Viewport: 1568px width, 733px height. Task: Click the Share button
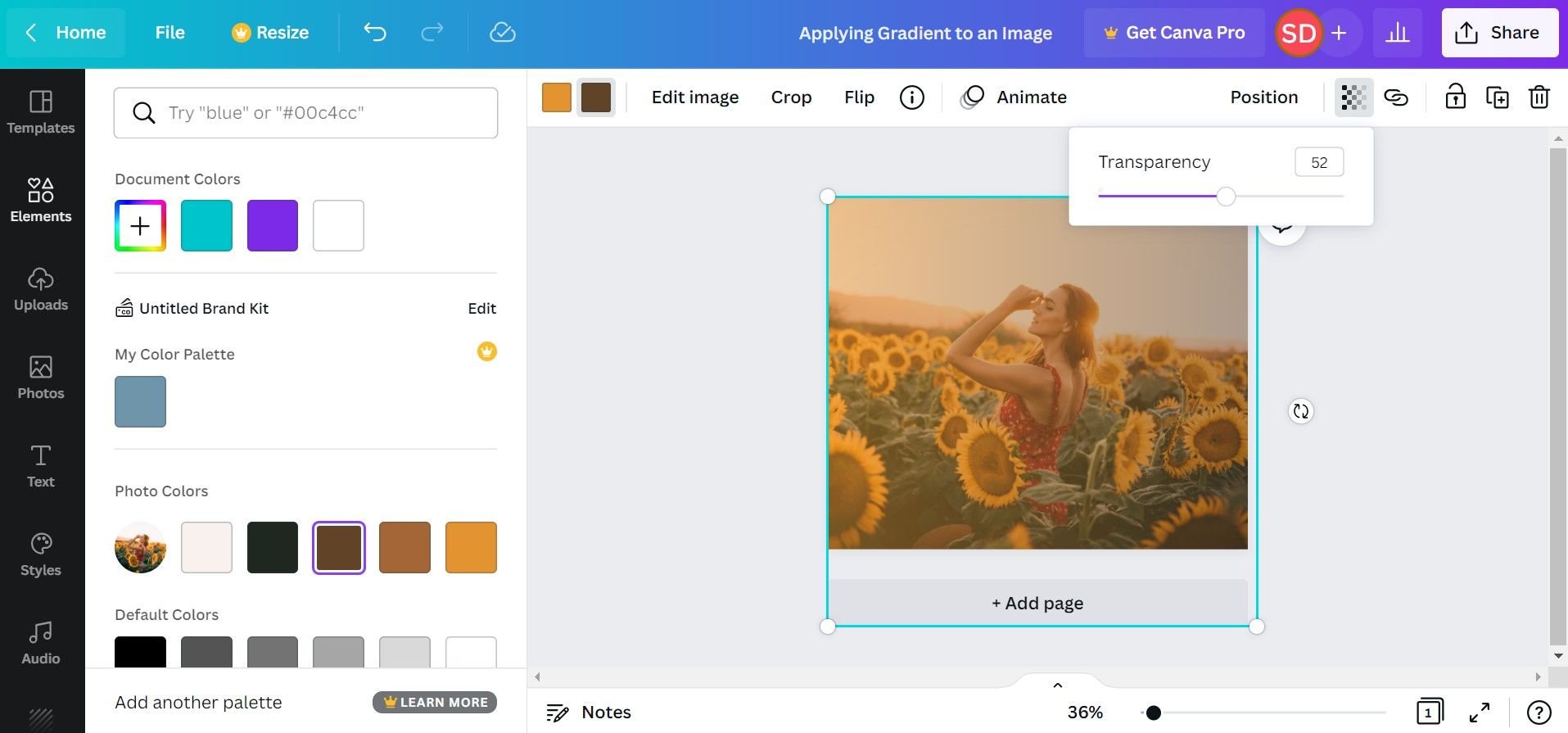coord(1499,33)
